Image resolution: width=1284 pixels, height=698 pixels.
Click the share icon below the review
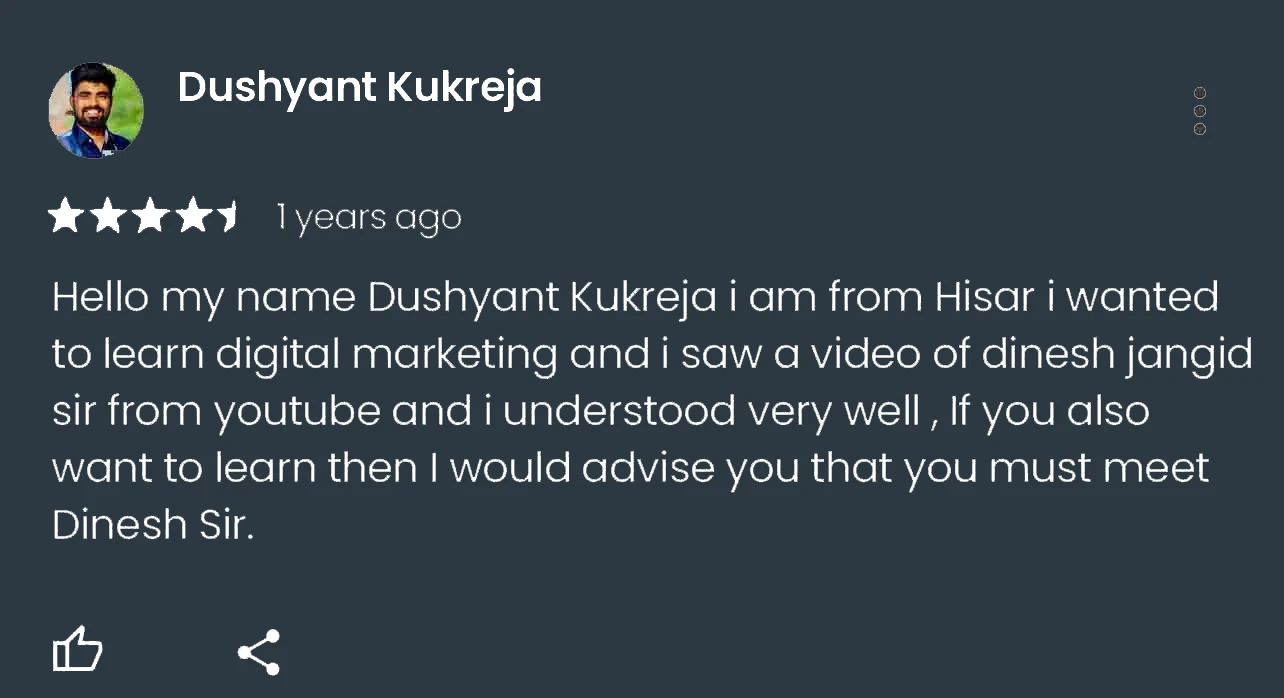258,652
